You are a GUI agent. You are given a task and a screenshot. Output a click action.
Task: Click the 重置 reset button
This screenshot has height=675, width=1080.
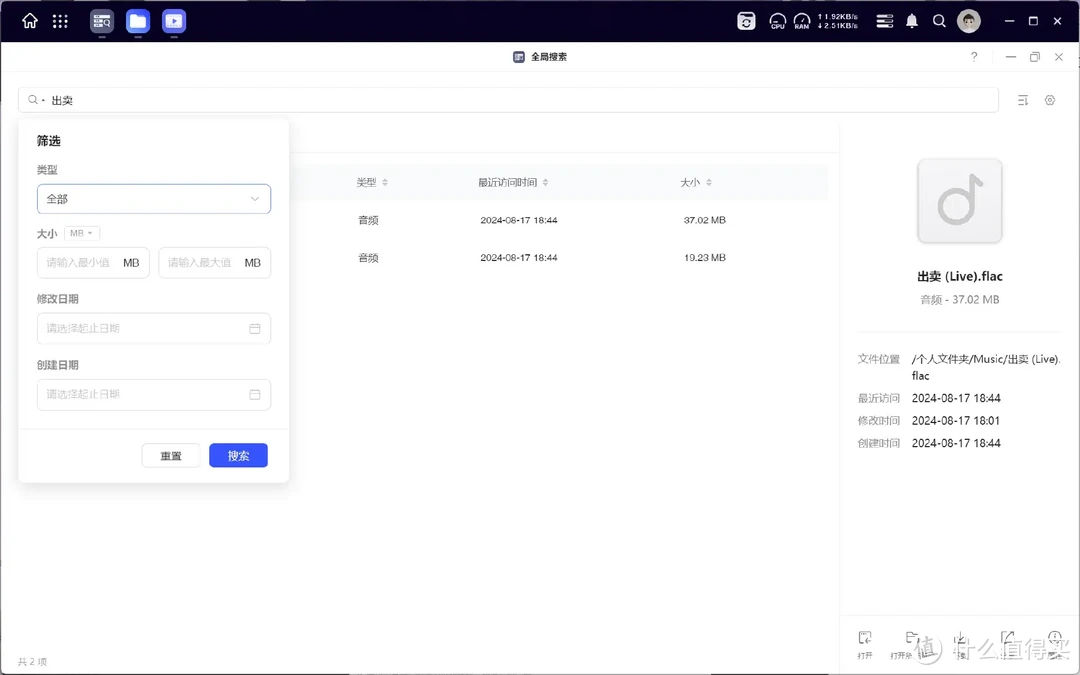click(171, 455)
